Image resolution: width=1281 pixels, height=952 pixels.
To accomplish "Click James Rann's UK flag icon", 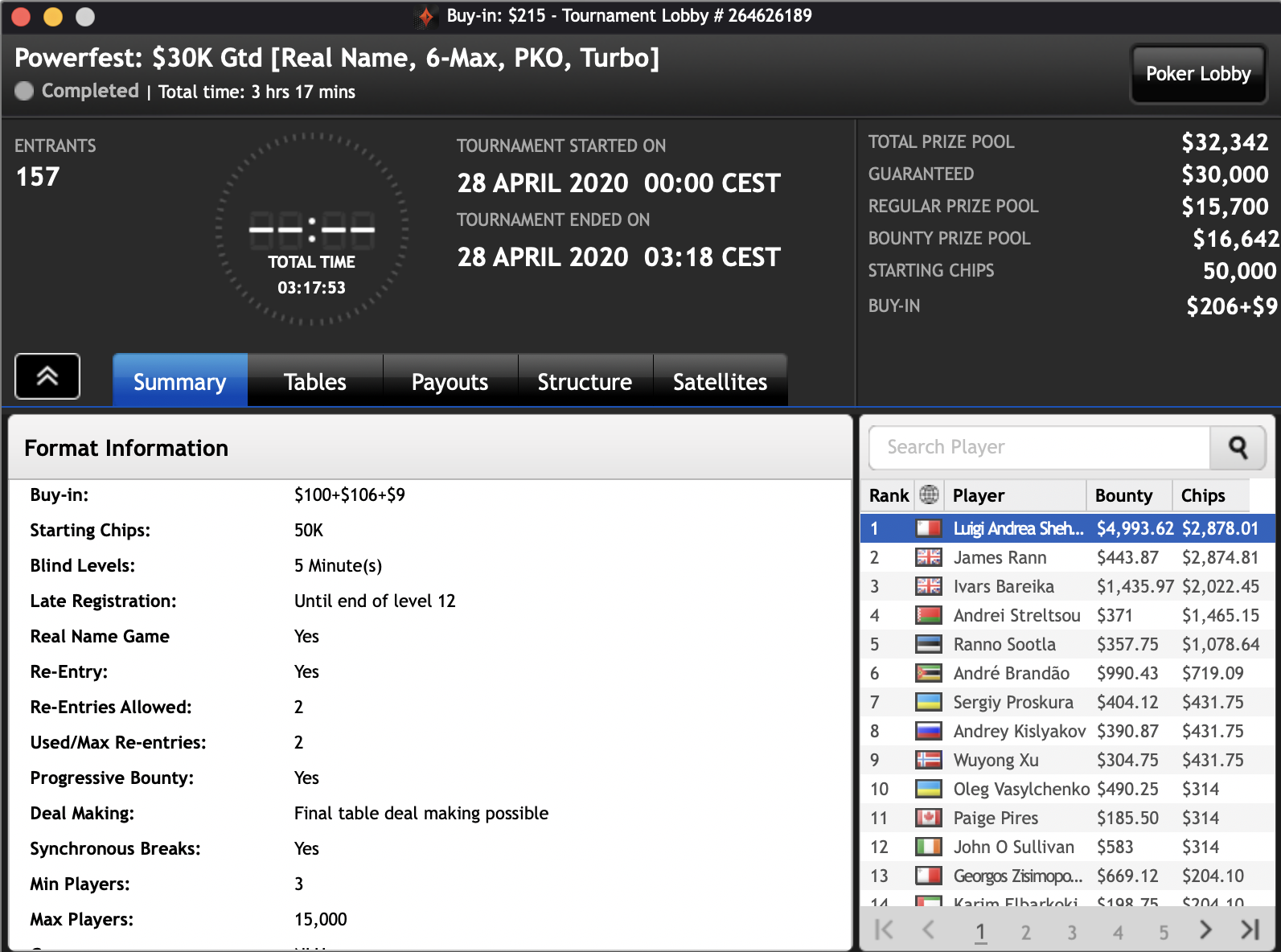I will click(x=928, y=557).
